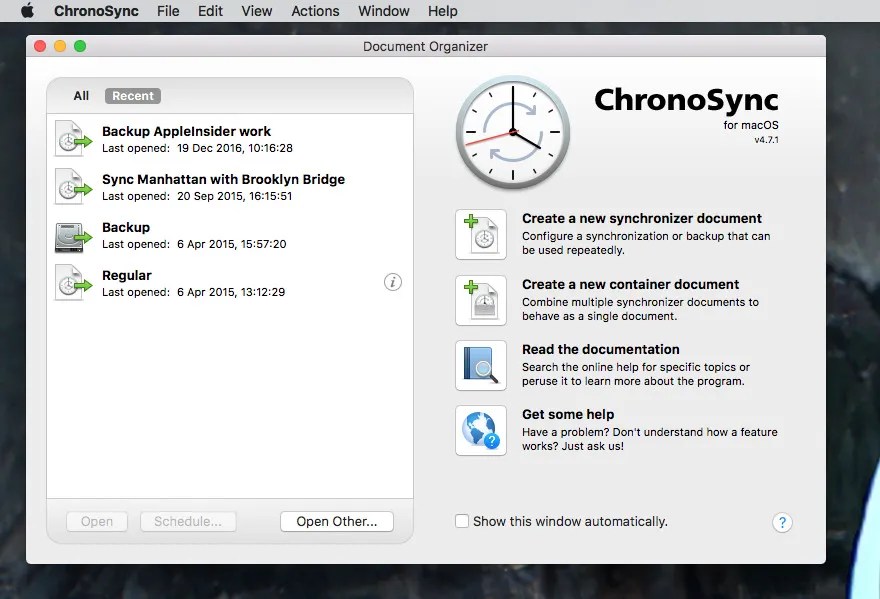Click the Backup container document icon
Image resolution: width=880 pixels, height=599 pixels.
pyautogui.click(x=71, y=234)
